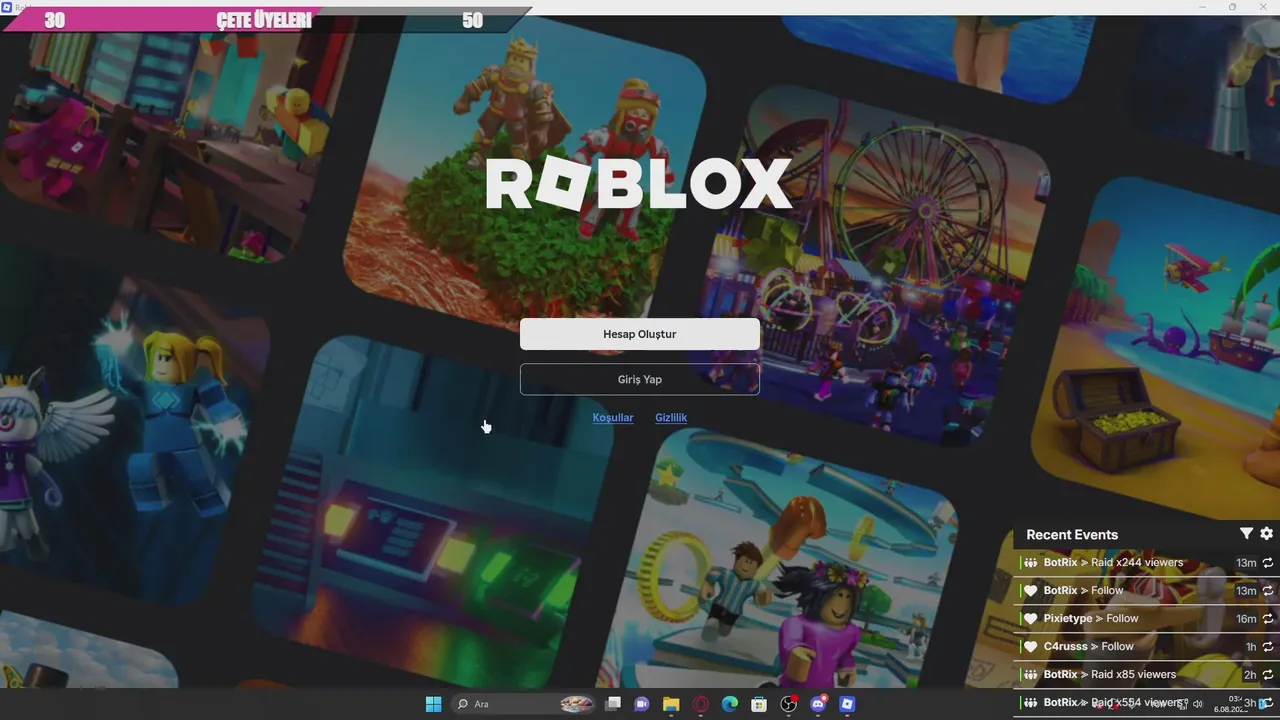Click the heart icon beside C4russs Follow
This screenshot has height=720, width=1280.
click(x=1031, y=647)
